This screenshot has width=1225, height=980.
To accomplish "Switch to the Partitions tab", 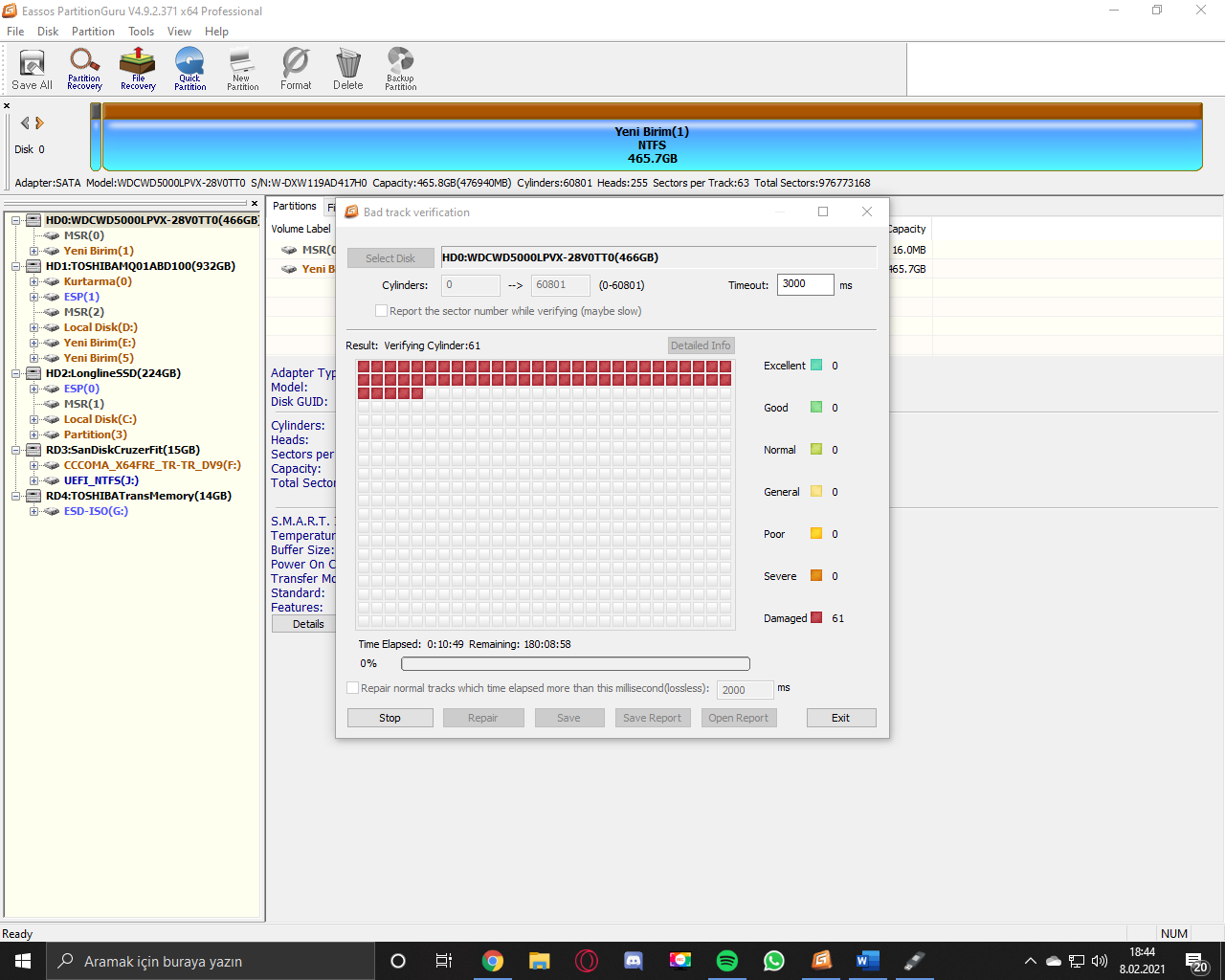I will [x=294, y=206].
